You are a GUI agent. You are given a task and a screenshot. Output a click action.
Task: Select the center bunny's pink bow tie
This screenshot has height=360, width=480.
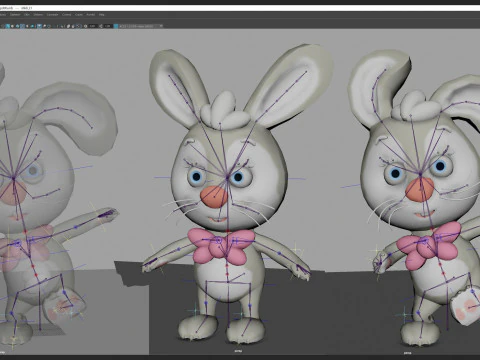tap(221, 246)
